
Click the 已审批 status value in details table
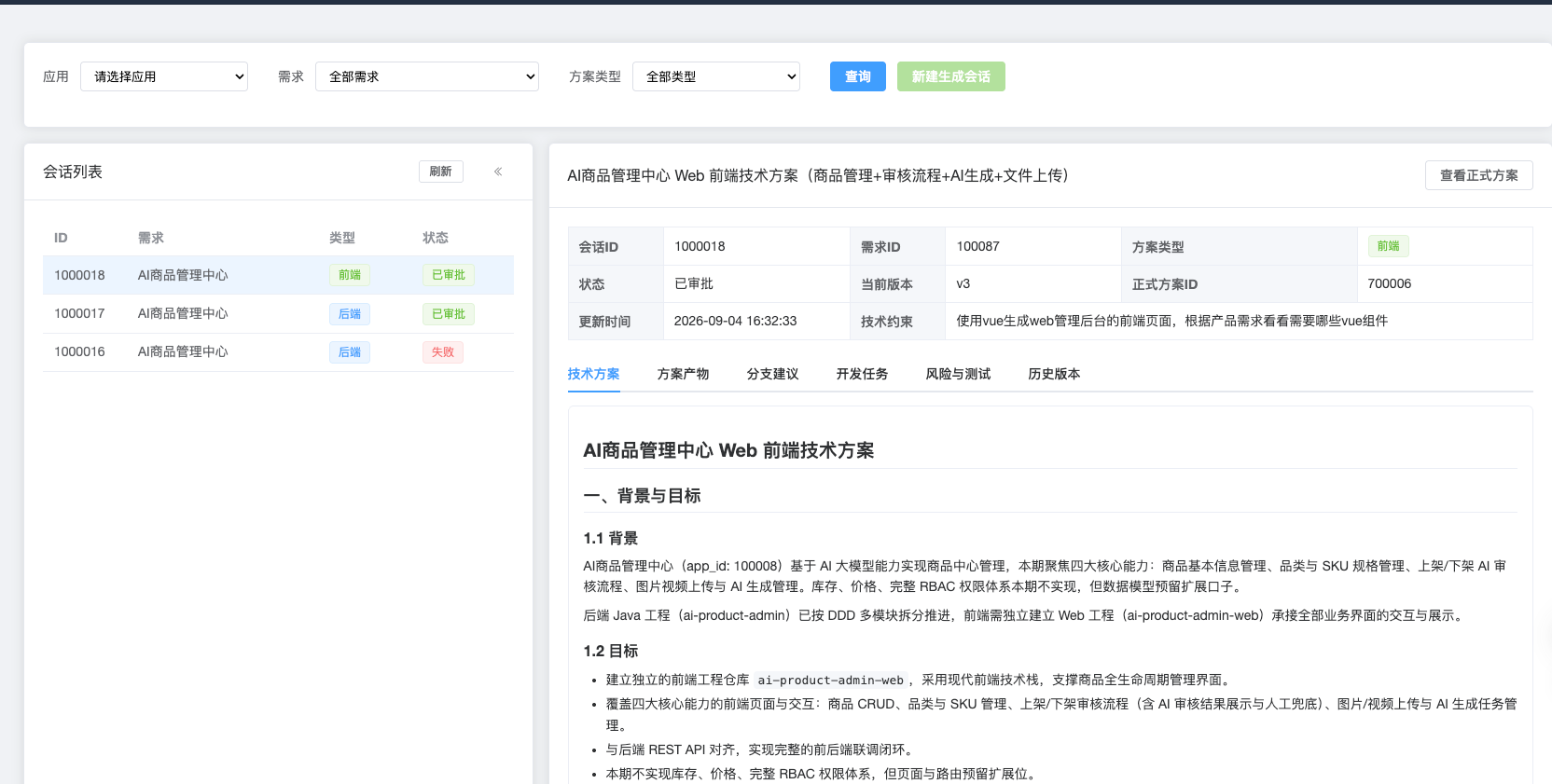[694, 283]
